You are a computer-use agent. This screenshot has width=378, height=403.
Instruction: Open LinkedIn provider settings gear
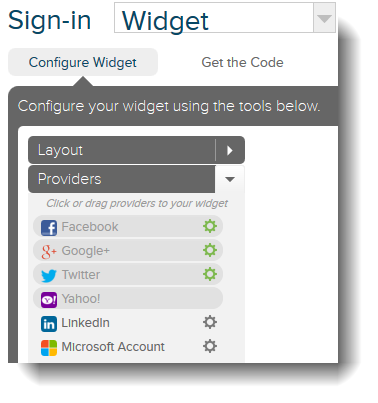click(210, 322)
